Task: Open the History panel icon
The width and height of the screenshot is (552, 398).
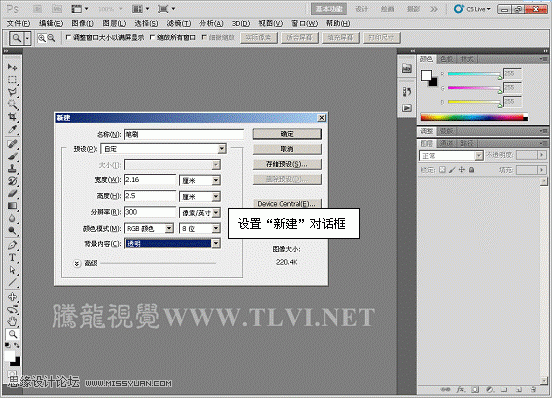Action: coord(407,92)
